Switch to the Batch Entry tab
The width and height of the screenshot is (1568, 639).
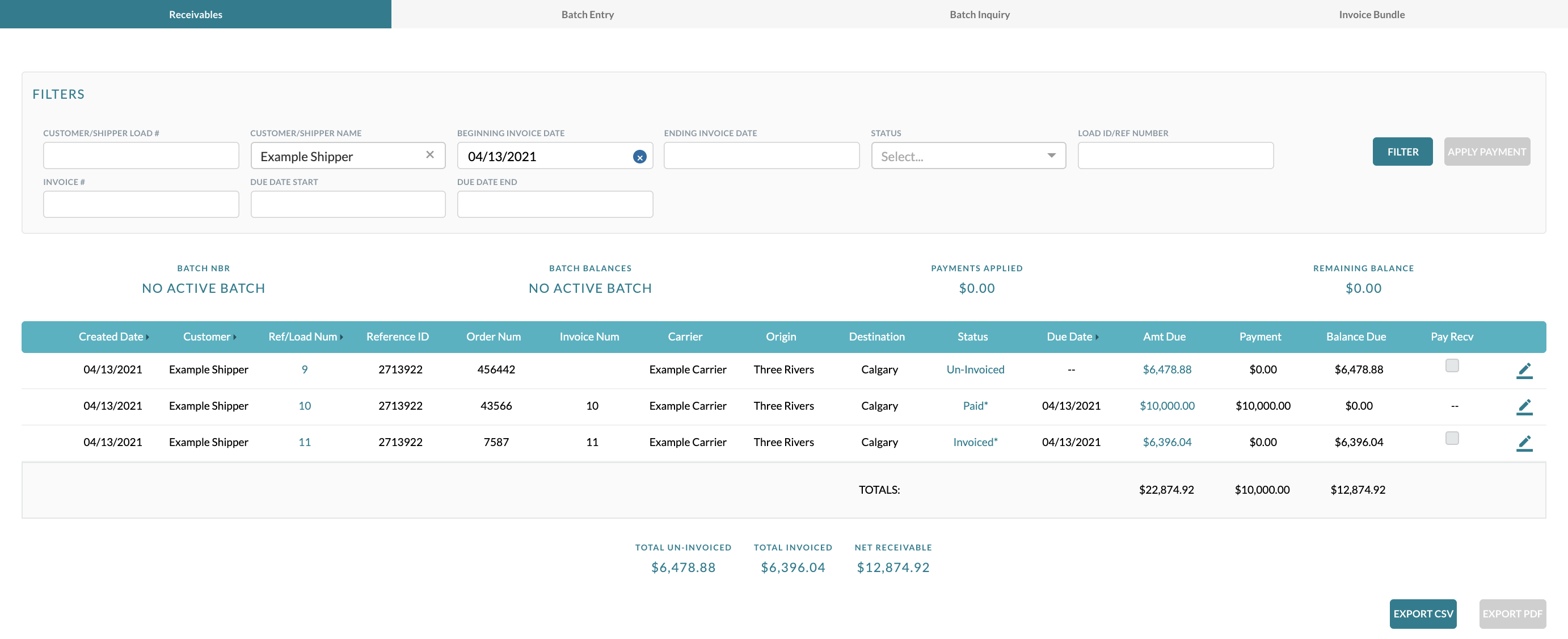coord(586,14)
